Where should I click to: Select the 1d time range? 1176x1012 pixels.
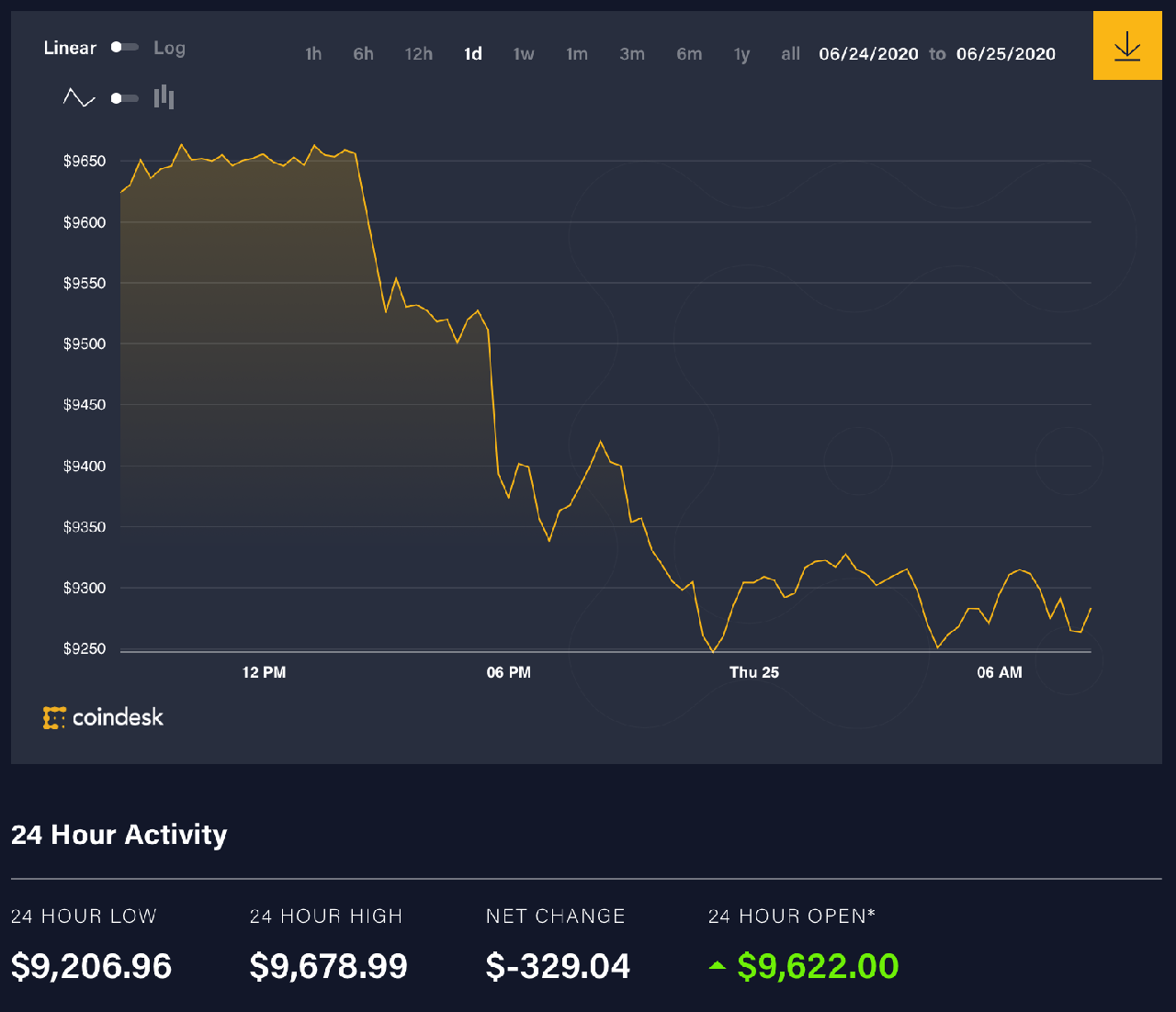click(x=473, y=54)
